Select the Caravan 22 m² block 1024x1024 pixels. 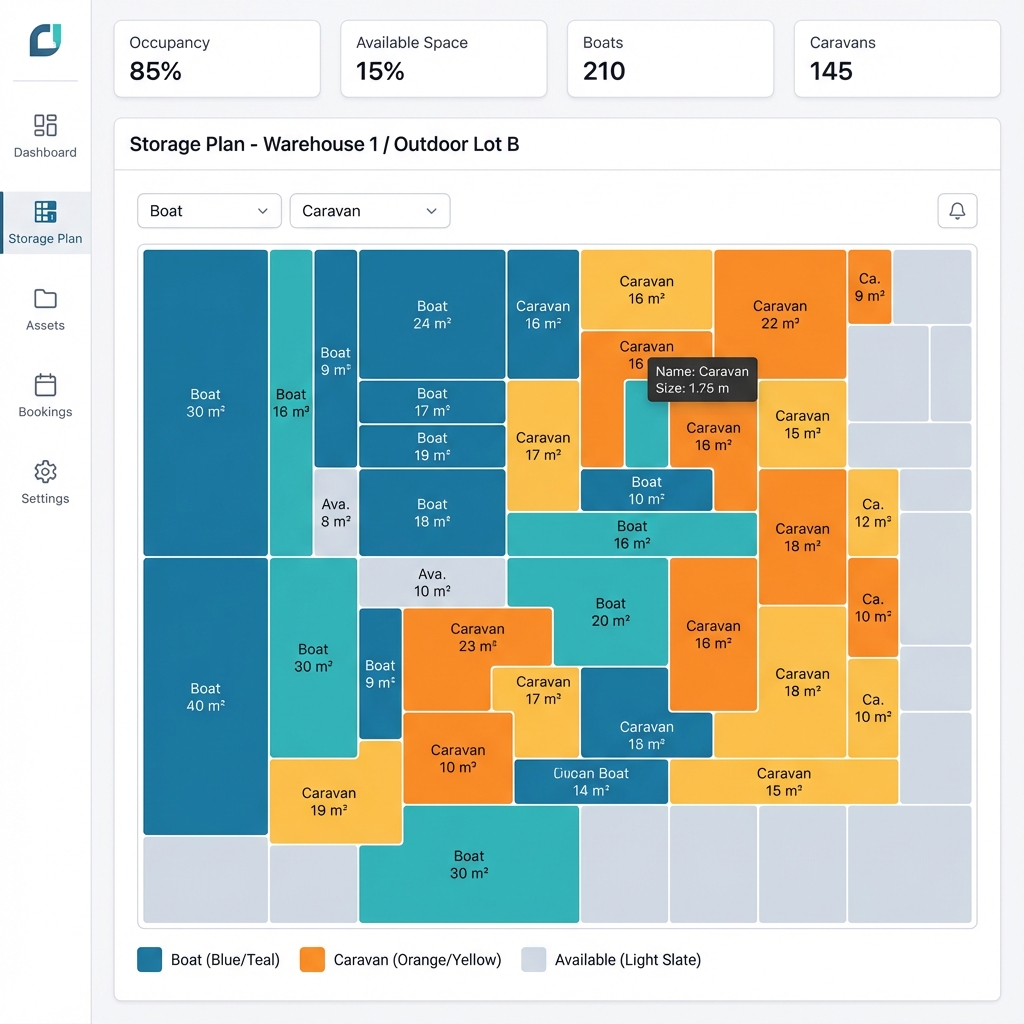point(780,314)
